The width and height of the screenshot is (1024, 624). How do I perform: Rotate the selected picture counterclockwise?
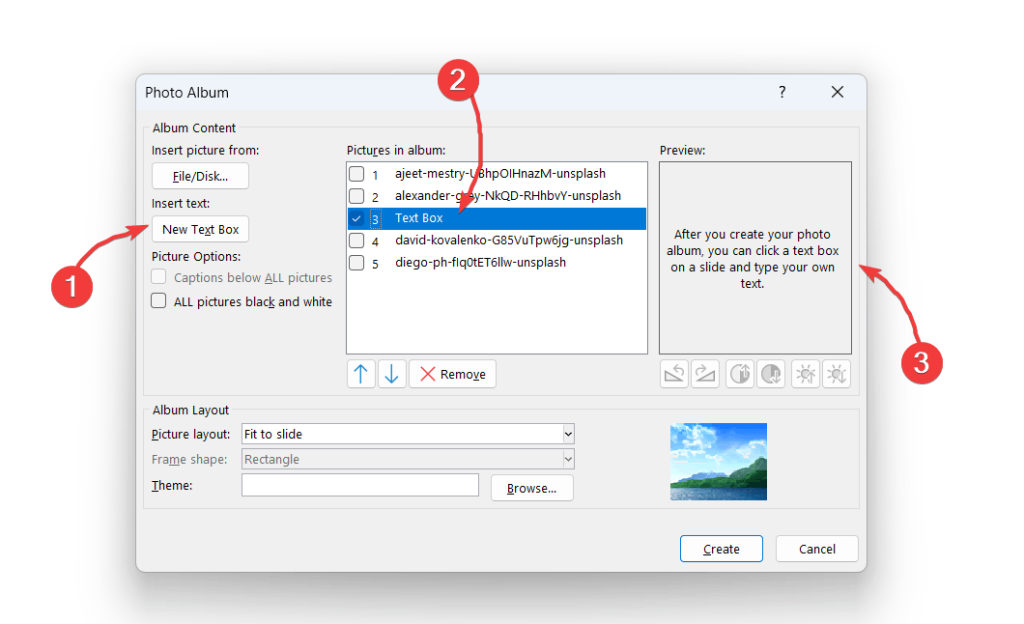(674, 373)
